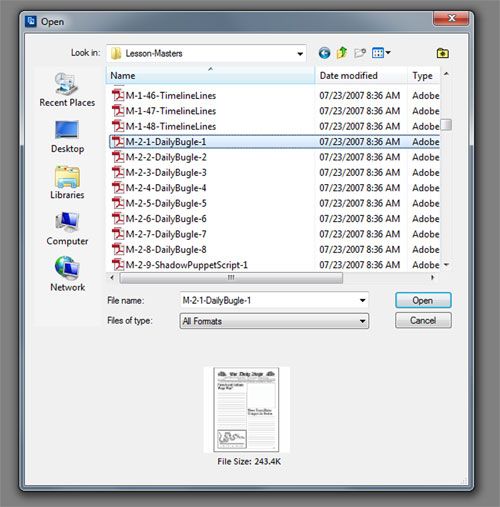
Task: Click the Cancel button
Action: 423,320
